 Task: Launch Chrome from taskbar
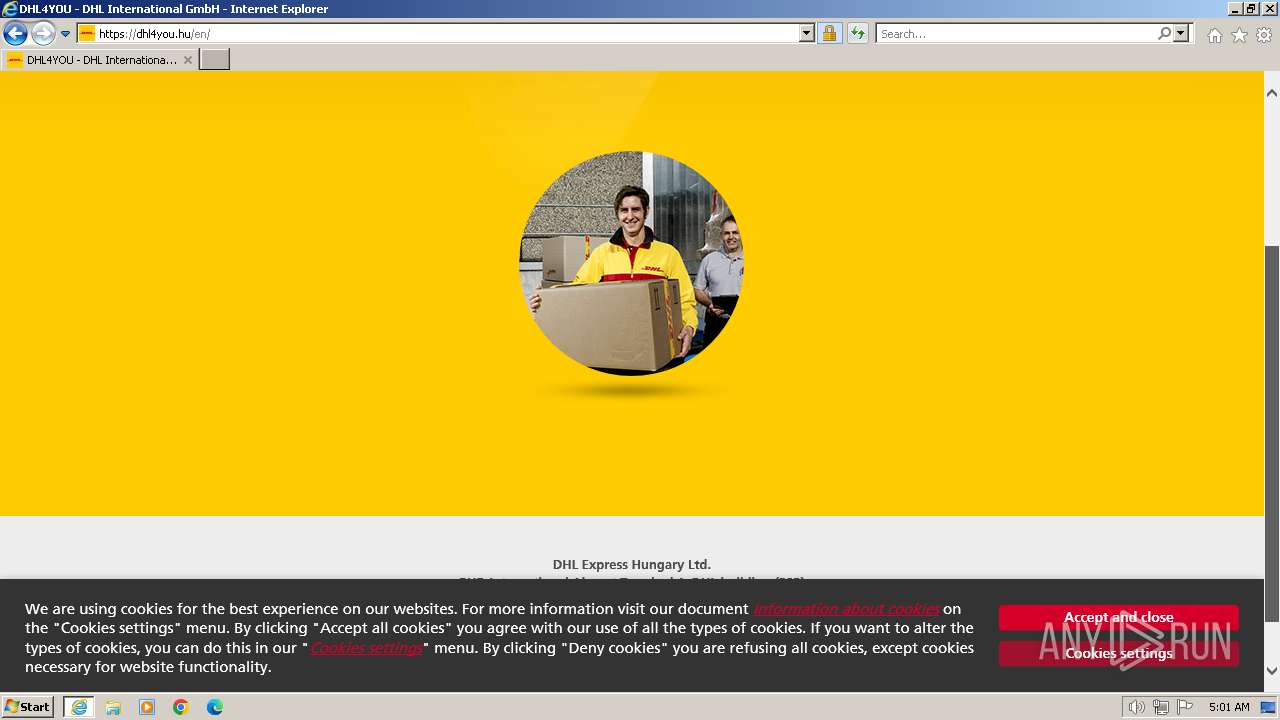(x=181, y=707)
